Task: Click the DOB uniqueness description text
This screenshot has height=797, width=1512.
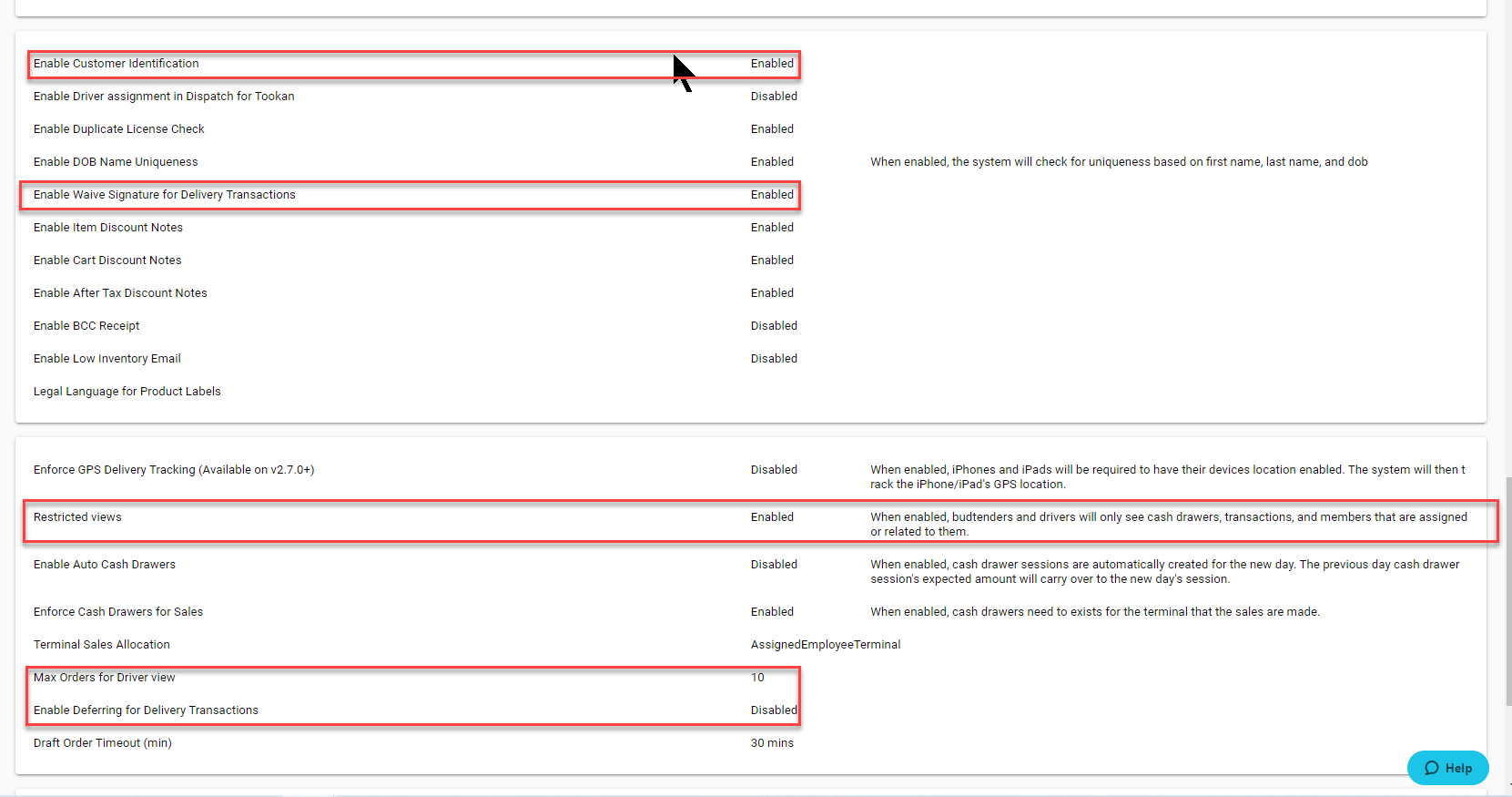Action: (x=1119, y=162)
